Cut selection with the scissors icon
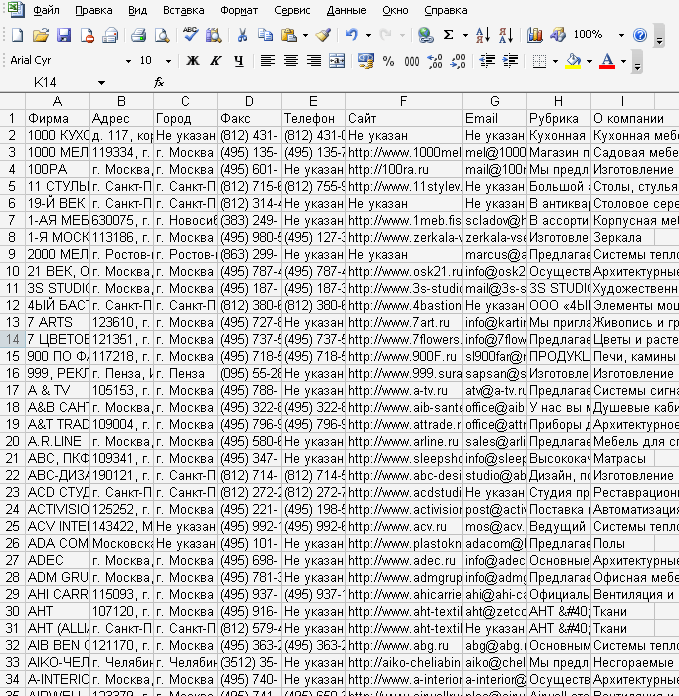 click(x=242, y=35)
